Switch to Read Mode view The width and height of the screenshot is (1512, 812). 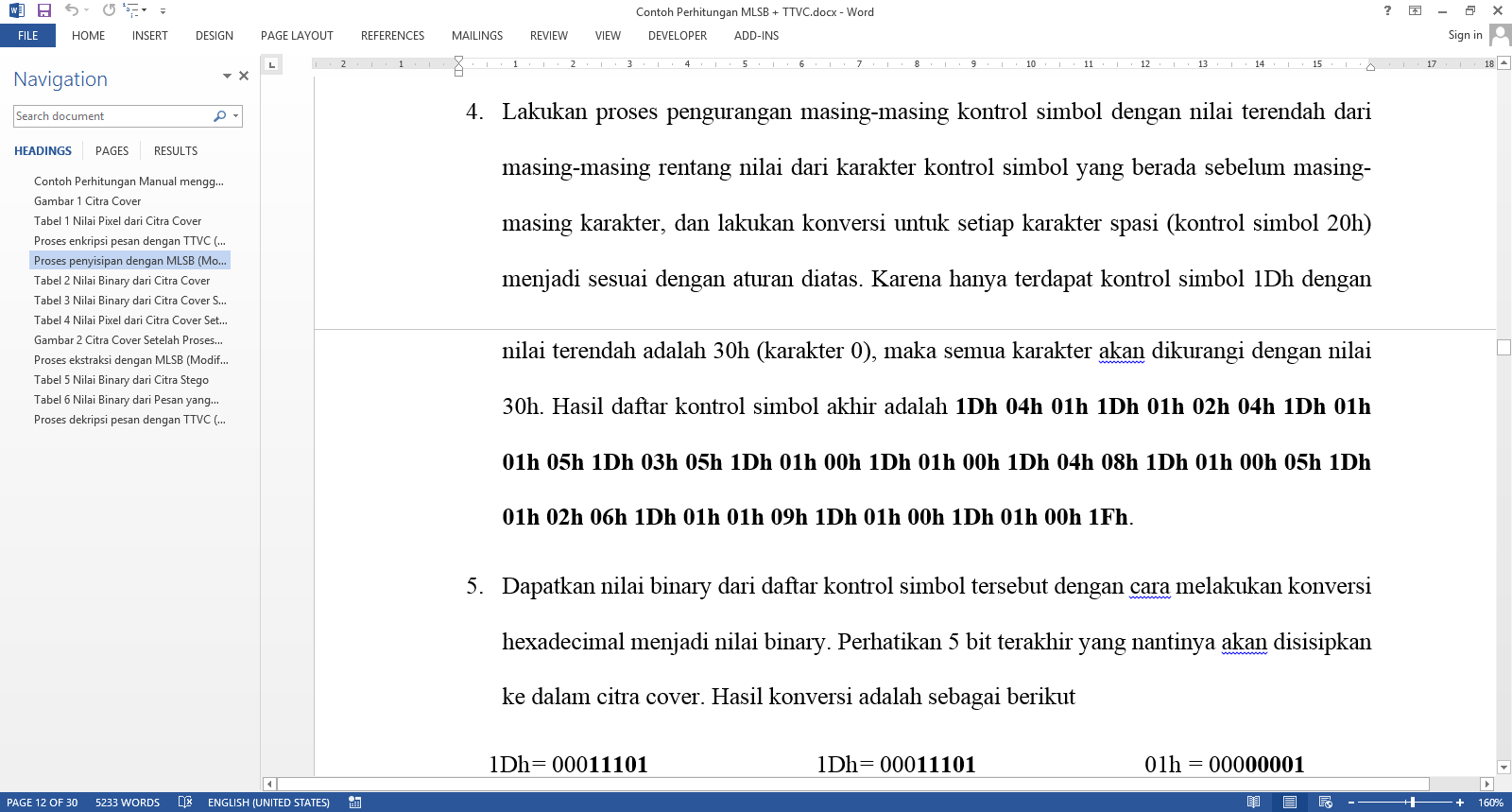[1253, 802]
